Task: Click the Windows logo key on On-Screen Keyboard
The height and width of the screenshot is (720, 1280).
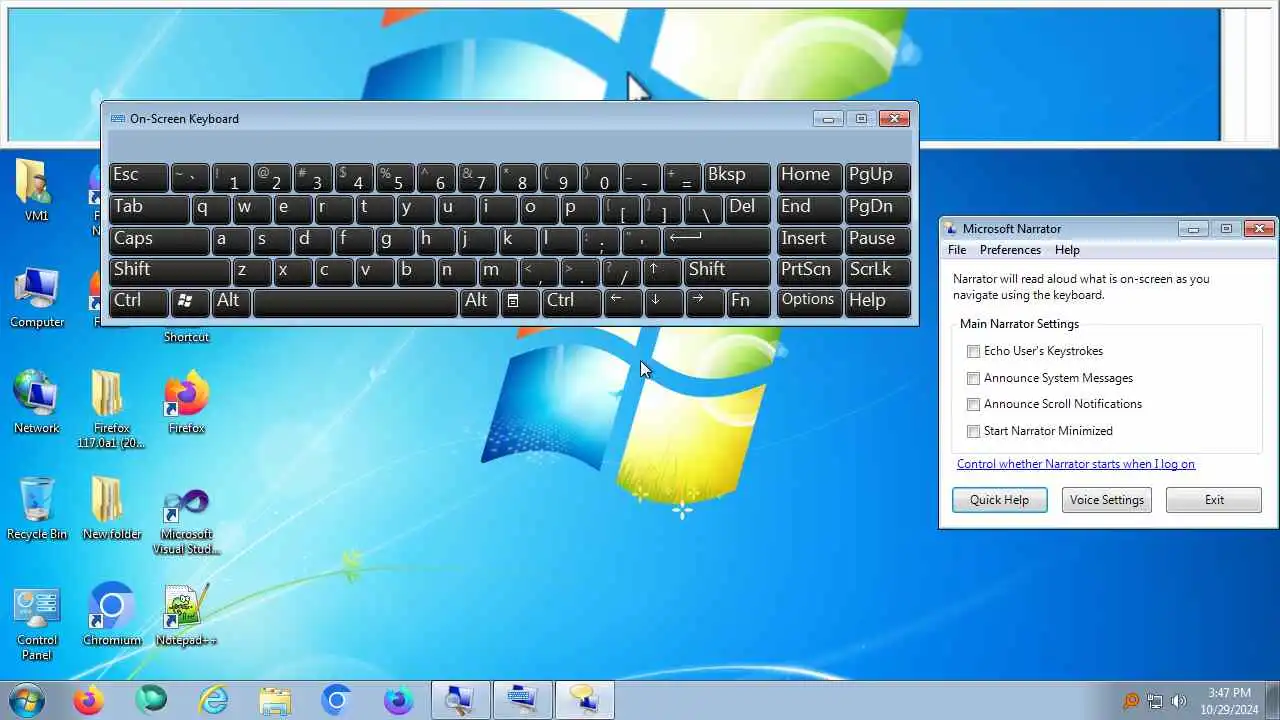Action: (190, 302)
